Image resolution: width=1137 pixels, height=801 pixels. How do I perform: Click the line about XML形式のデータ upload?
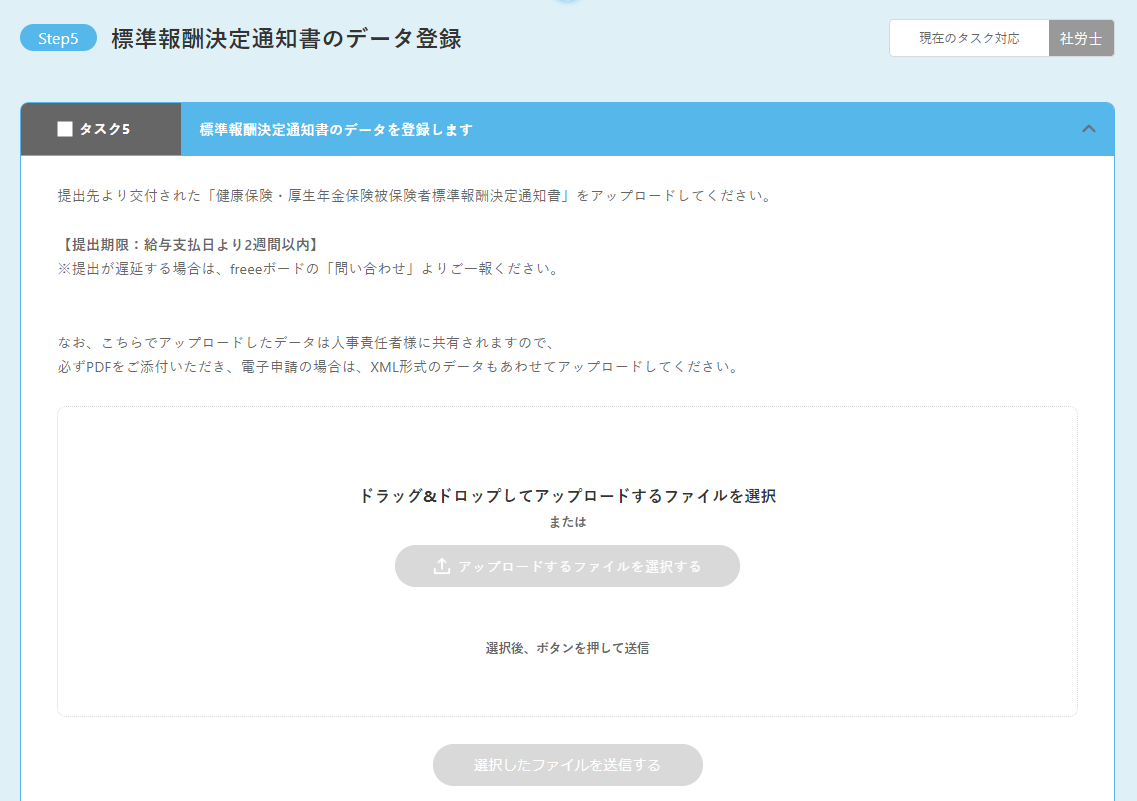(400, 367)
